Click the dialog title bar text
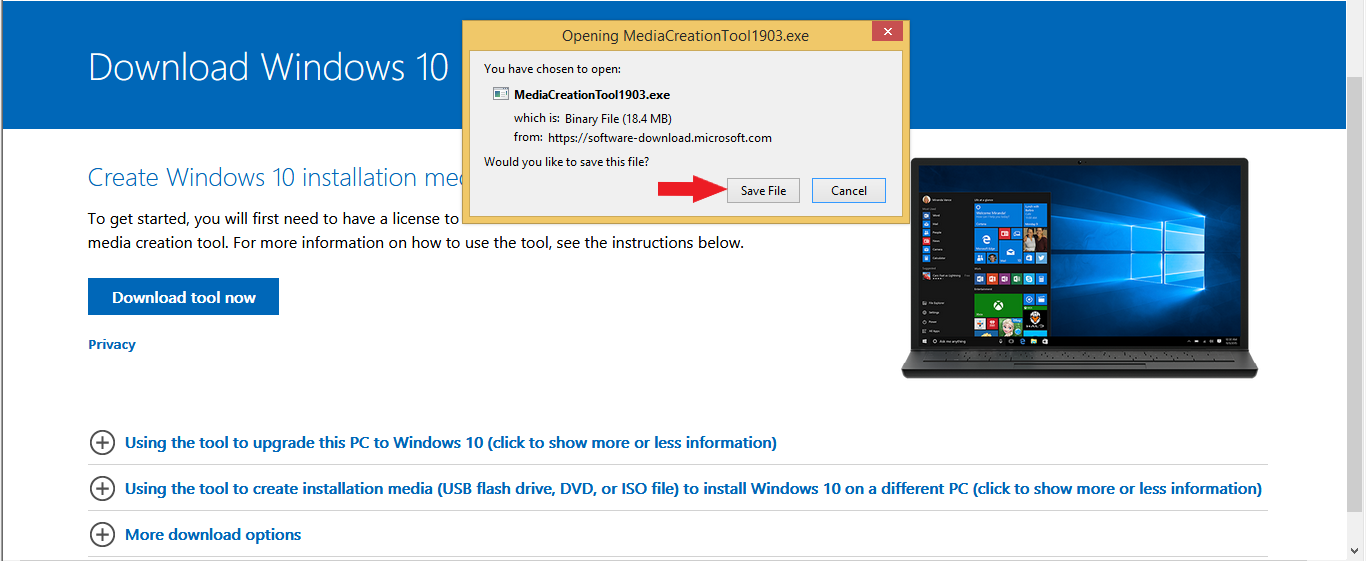1366x561 pixels. pyautogui.click(x=685, y=36)
